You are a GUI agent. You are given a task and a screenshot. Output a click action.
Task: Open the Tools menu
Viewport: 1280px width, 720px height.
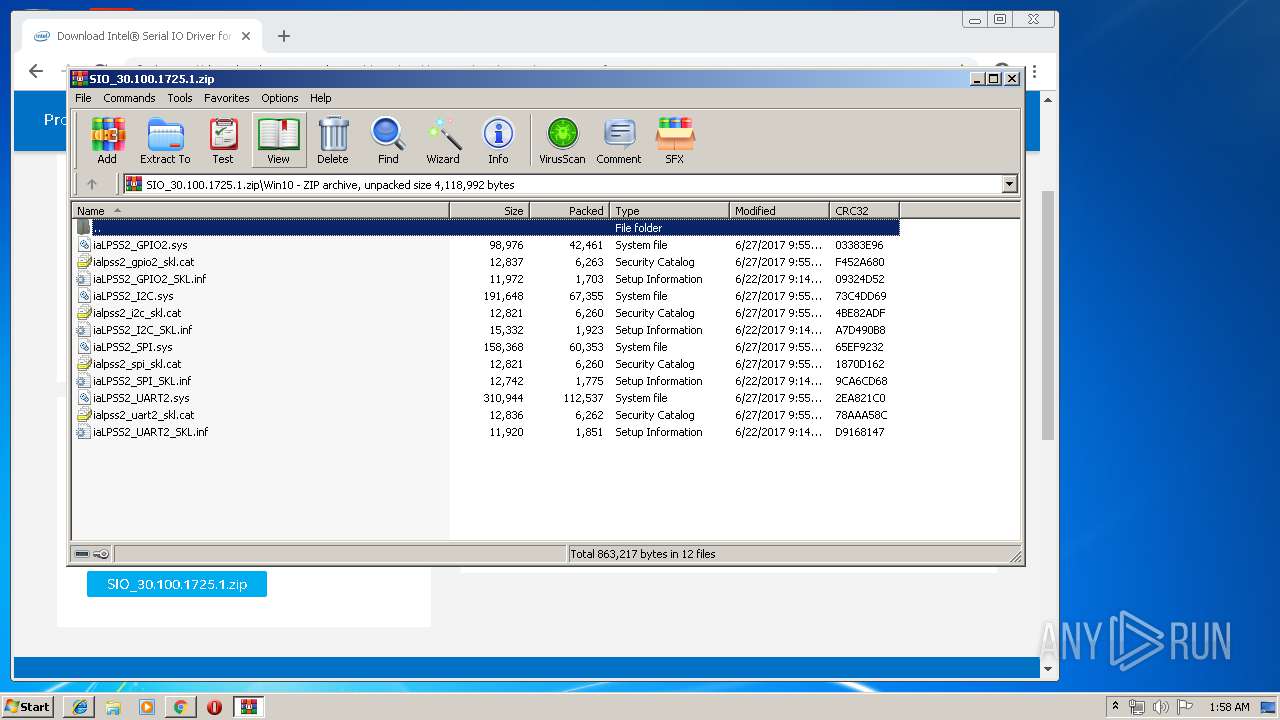click(x=180, y=98)
